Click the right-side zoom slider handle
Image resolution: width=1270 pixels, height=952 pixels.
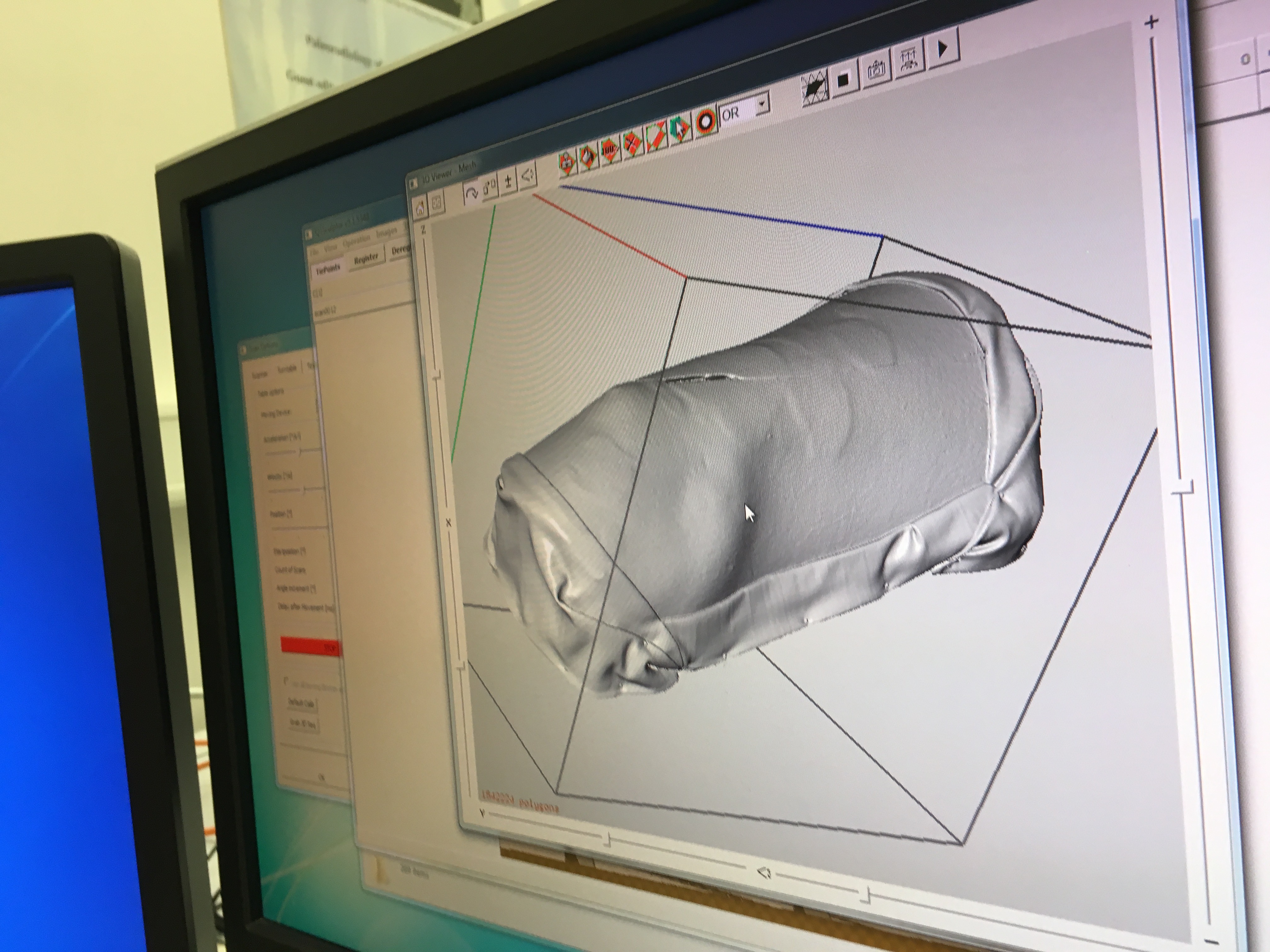[x=1182, y=490]
